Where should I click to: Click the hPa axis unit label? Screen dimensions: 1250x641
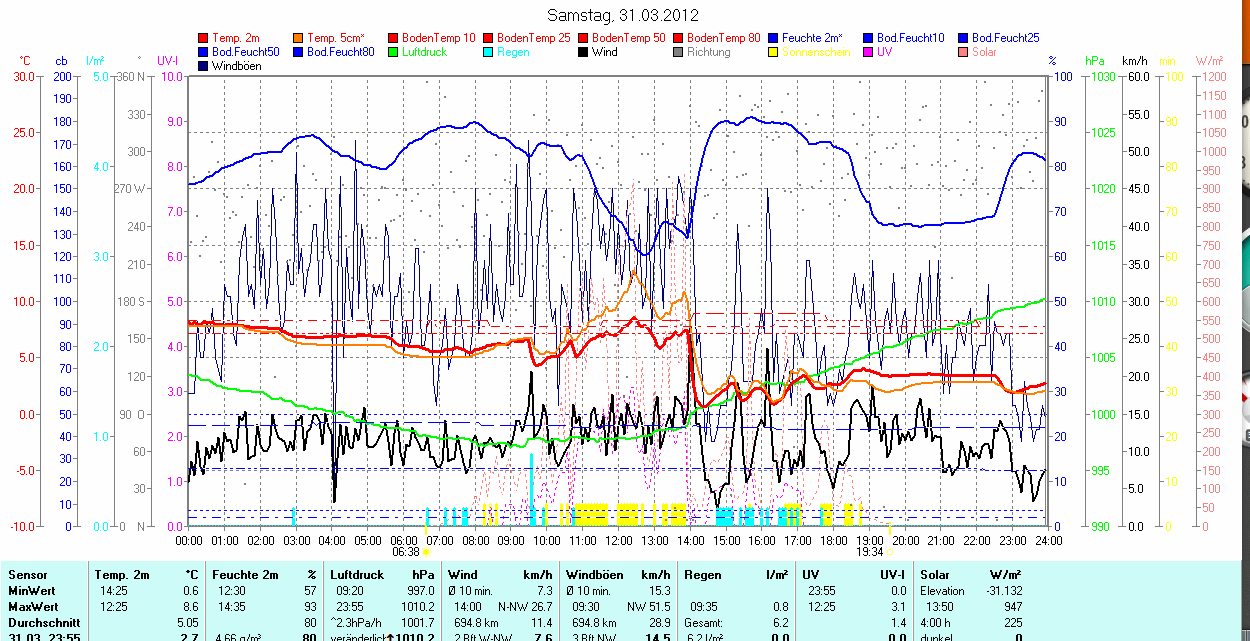click(x=1095, y=62)
